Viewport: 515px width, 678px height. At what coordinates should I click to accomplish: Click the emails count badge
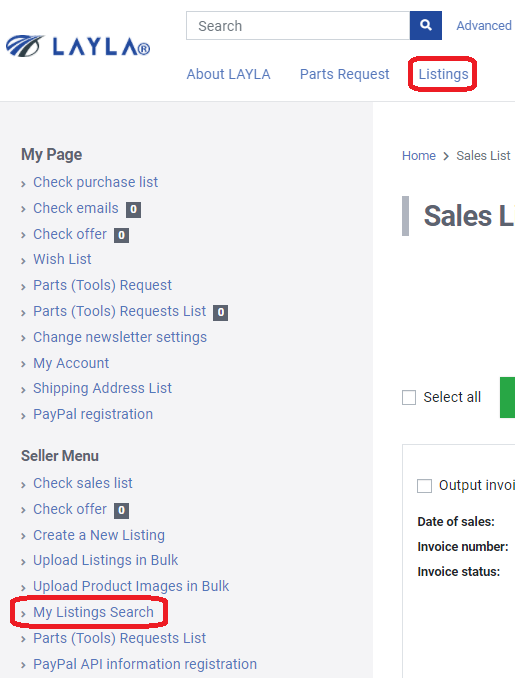133,210
